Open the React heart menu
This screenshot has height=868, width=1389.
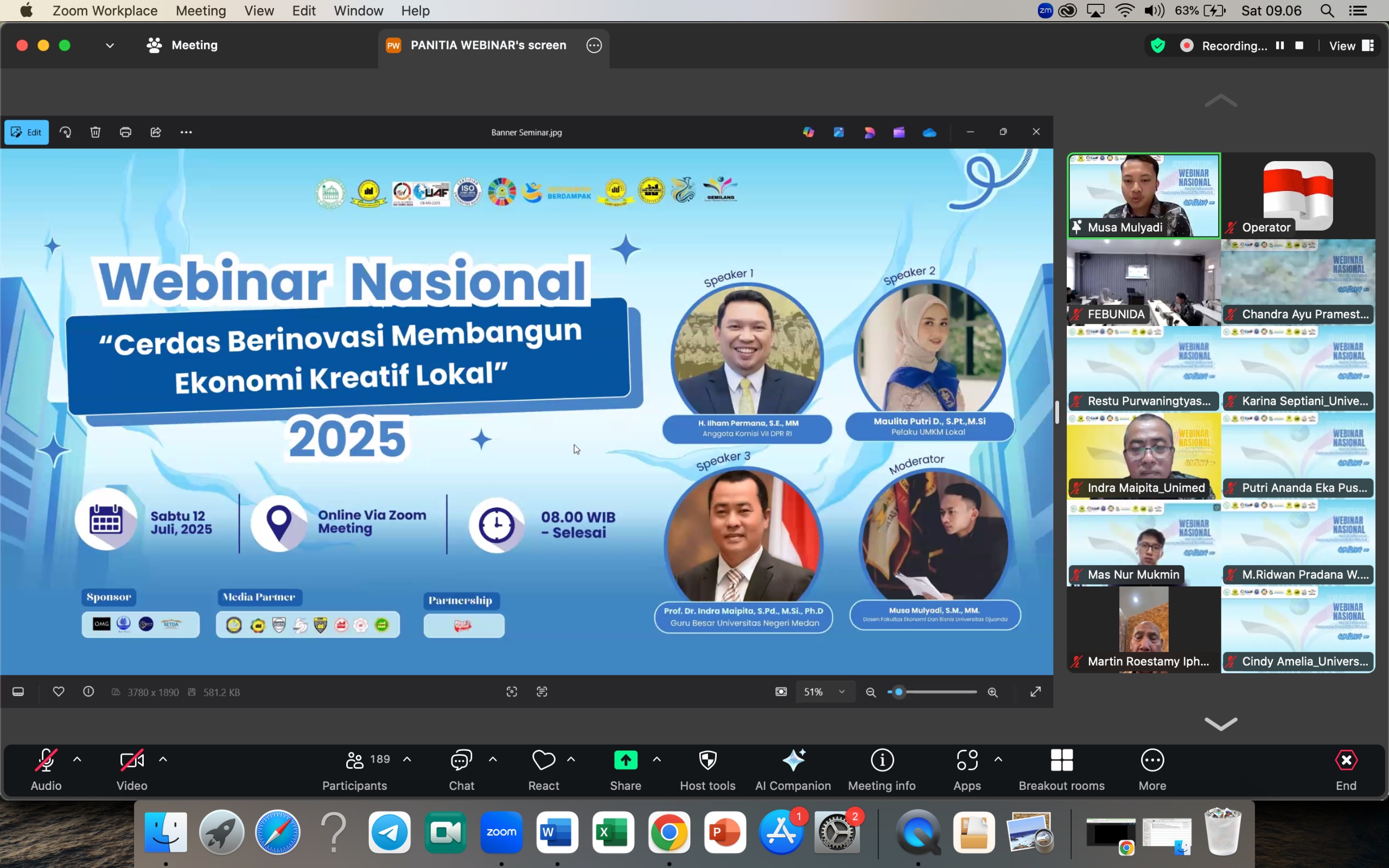pos(543,769)
